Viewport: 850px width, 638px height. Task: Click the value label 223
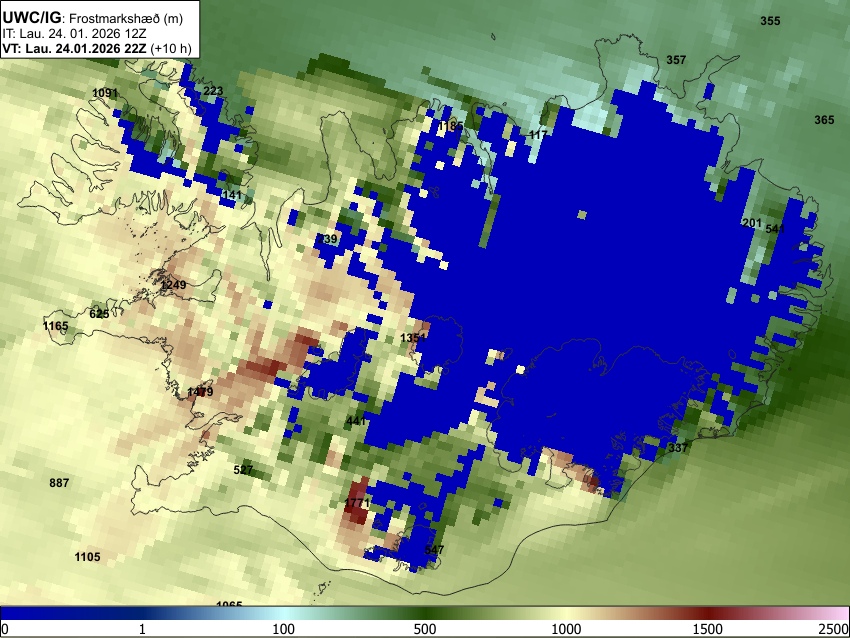click(213, 91)
